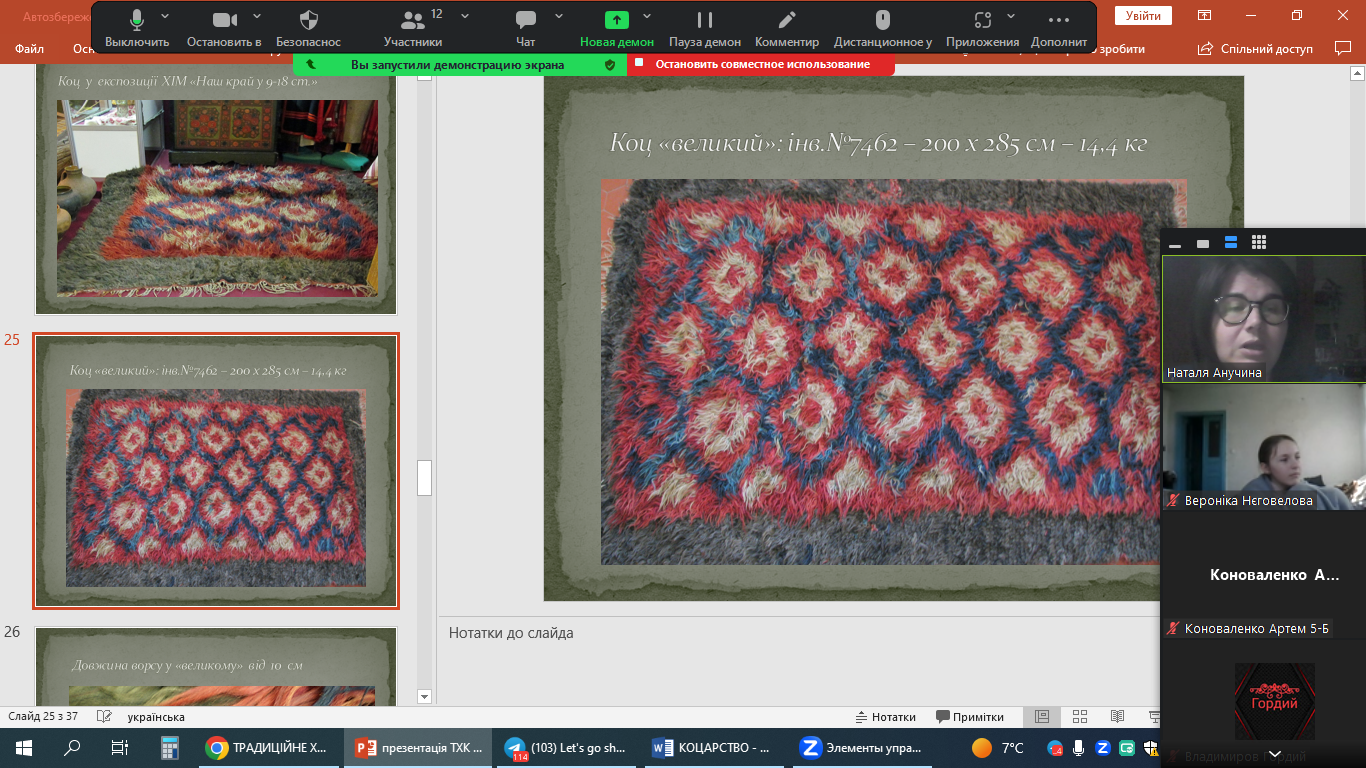The image size is (1366, 768).
Task: Select slide 25 thumbnail
Action: coord(216,471)
